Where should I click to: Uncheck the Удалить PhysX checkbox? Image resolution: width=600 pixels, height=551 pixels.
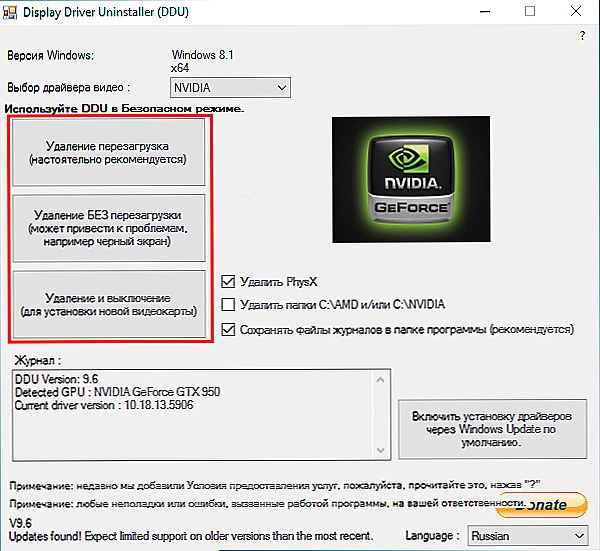tap(228, 282)
